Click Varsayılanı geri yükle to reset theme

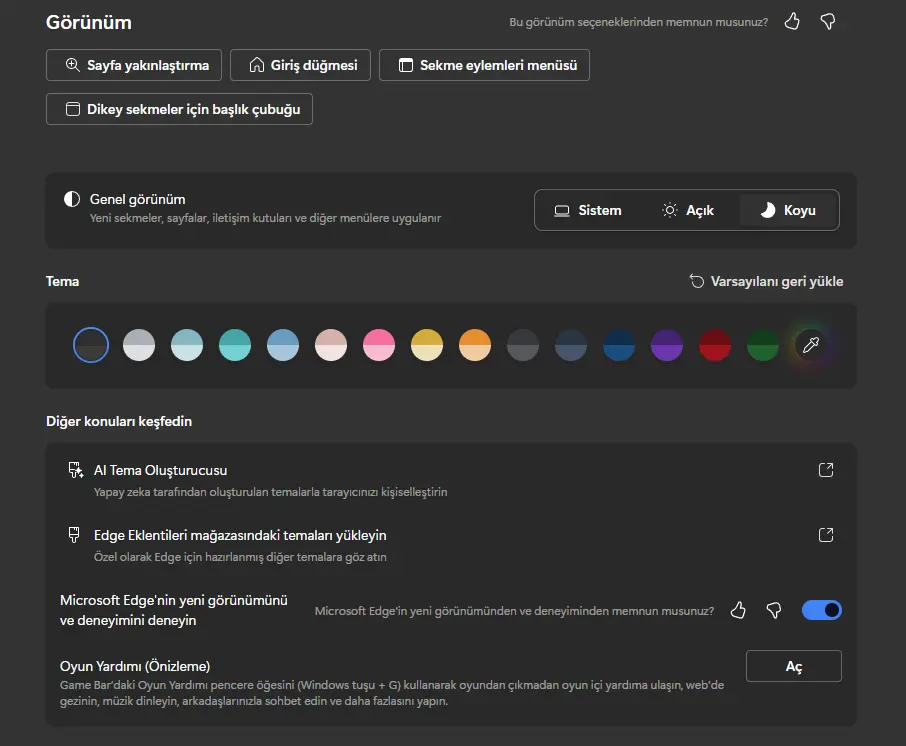click(766, 281)
